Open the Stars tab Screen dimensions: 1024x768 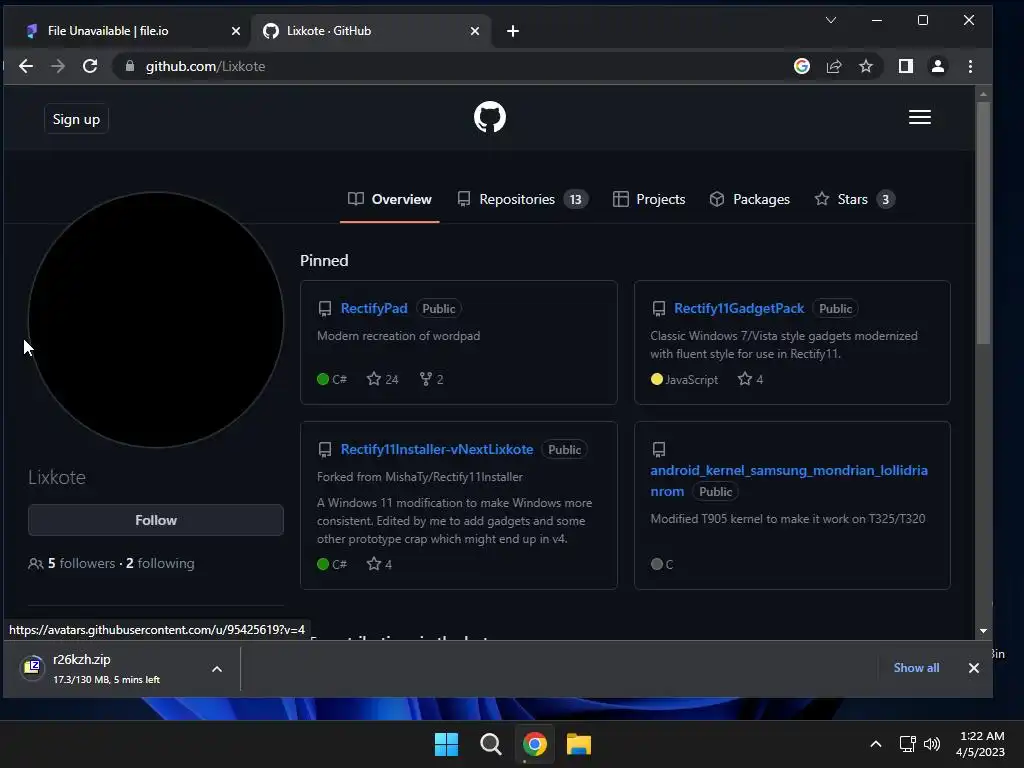pyautogui.click(x=855, y=199)
